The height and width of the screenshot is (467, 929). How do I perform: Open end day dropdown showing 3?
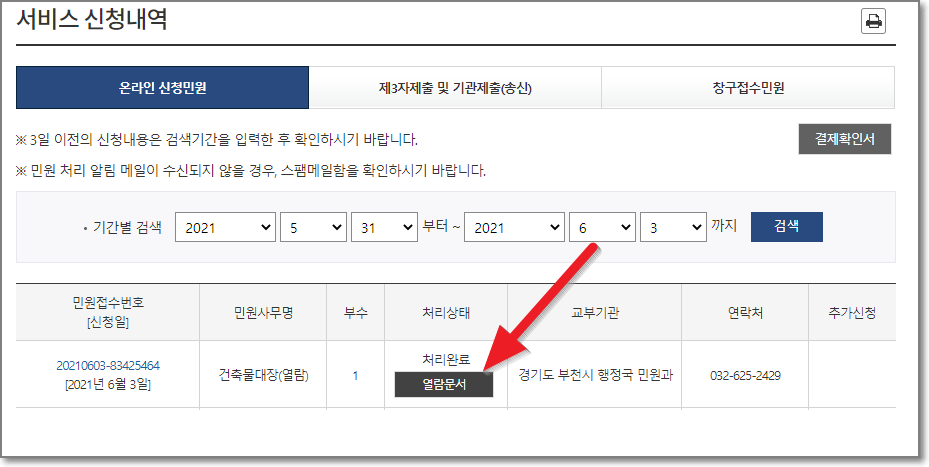coord(673,227)
